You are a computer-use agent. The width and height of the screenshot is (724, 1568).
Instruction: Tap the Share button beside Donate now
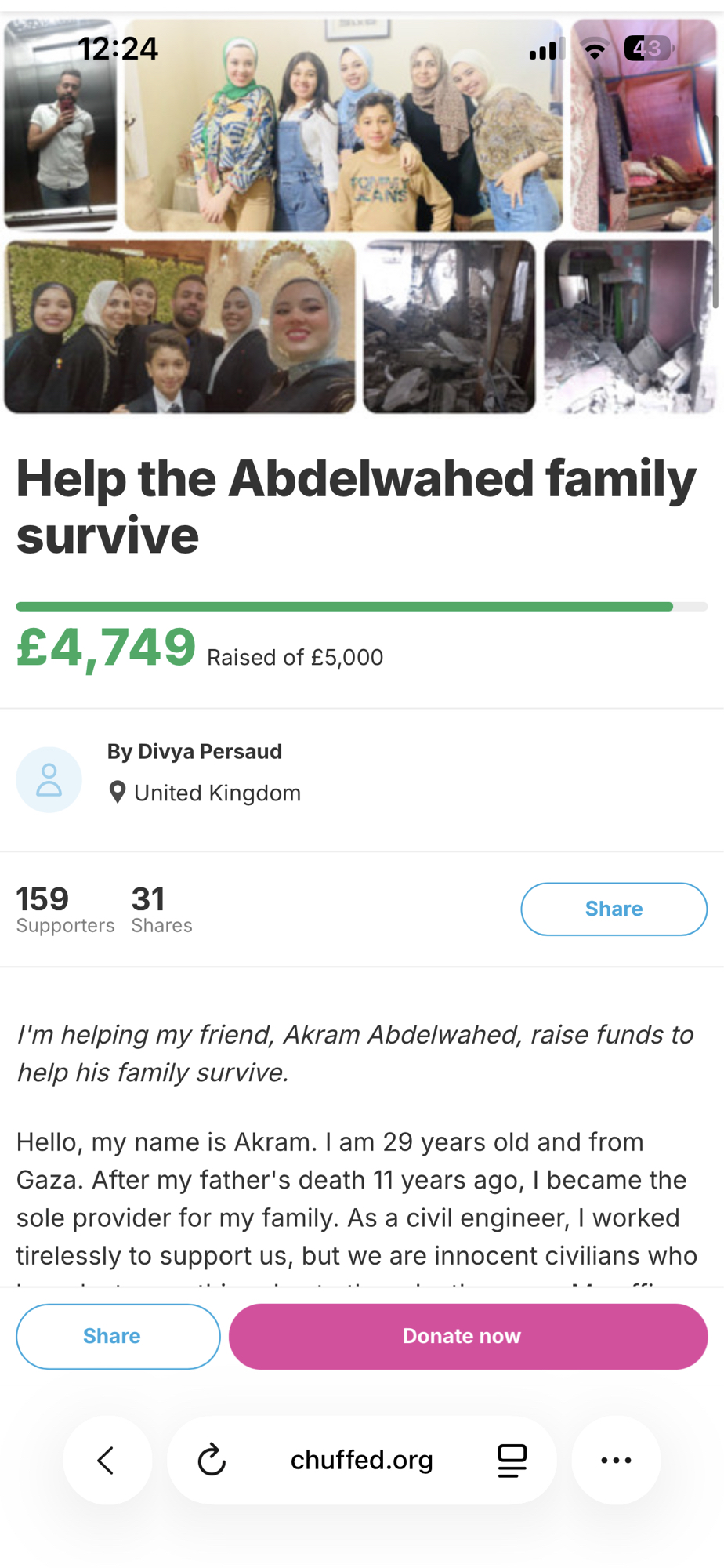pyautogui.click(x=118, y=1336)
